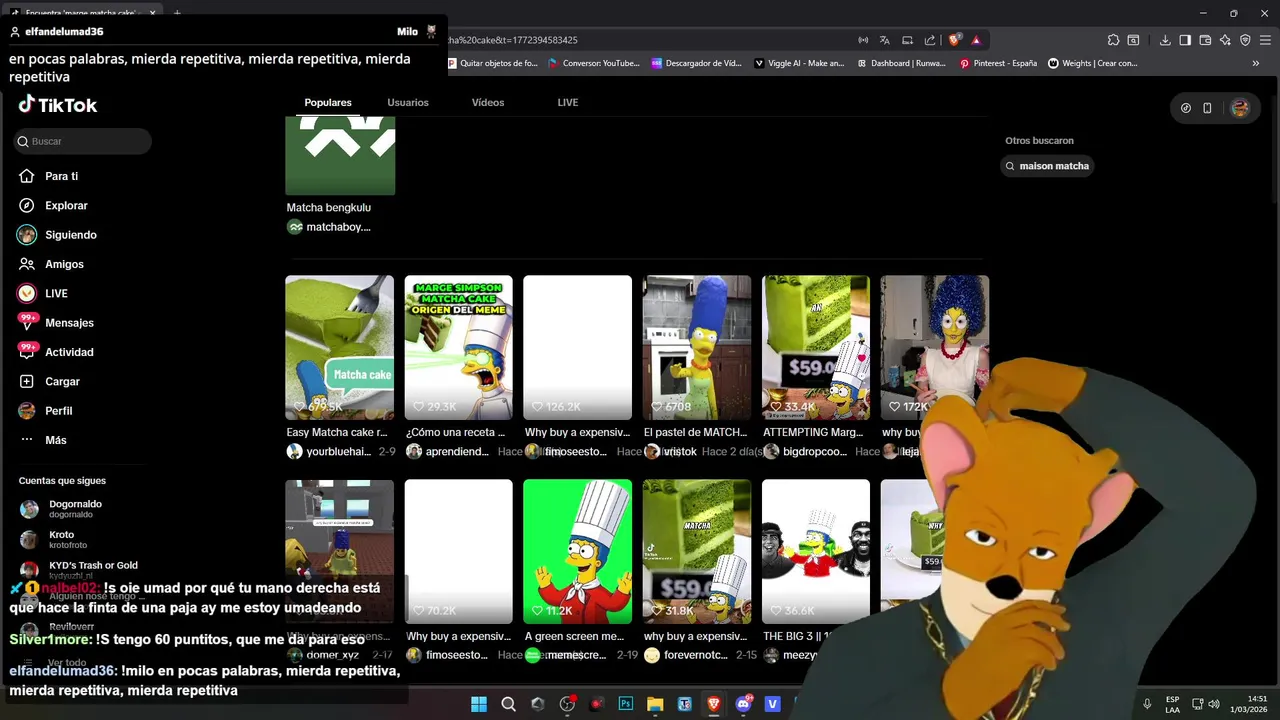This screenshot has height=720, width=1280.
Task: Open El pastel de MATCHA video
Action: coord(697,347)
